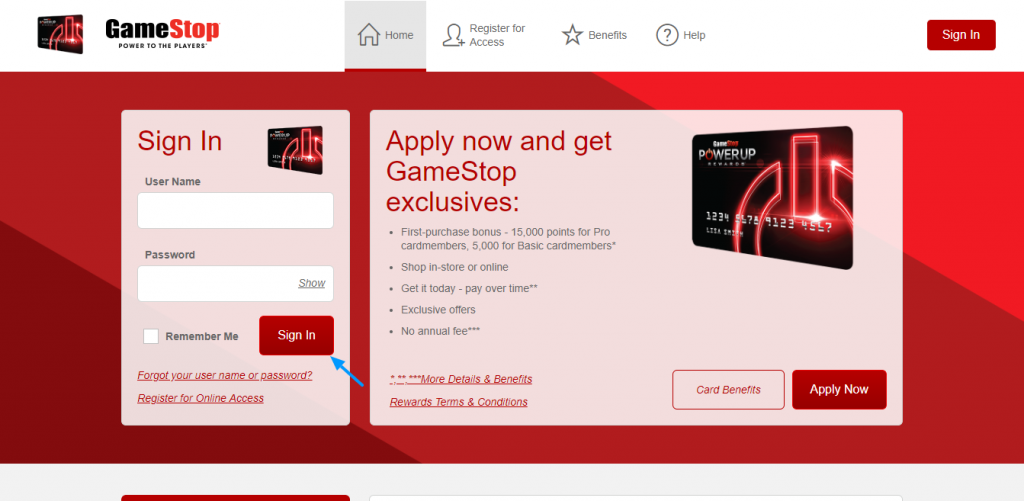The image size is (1024, 501).
Task: Open the Rewards Terms & Conditions link
Action: point(458,402)
